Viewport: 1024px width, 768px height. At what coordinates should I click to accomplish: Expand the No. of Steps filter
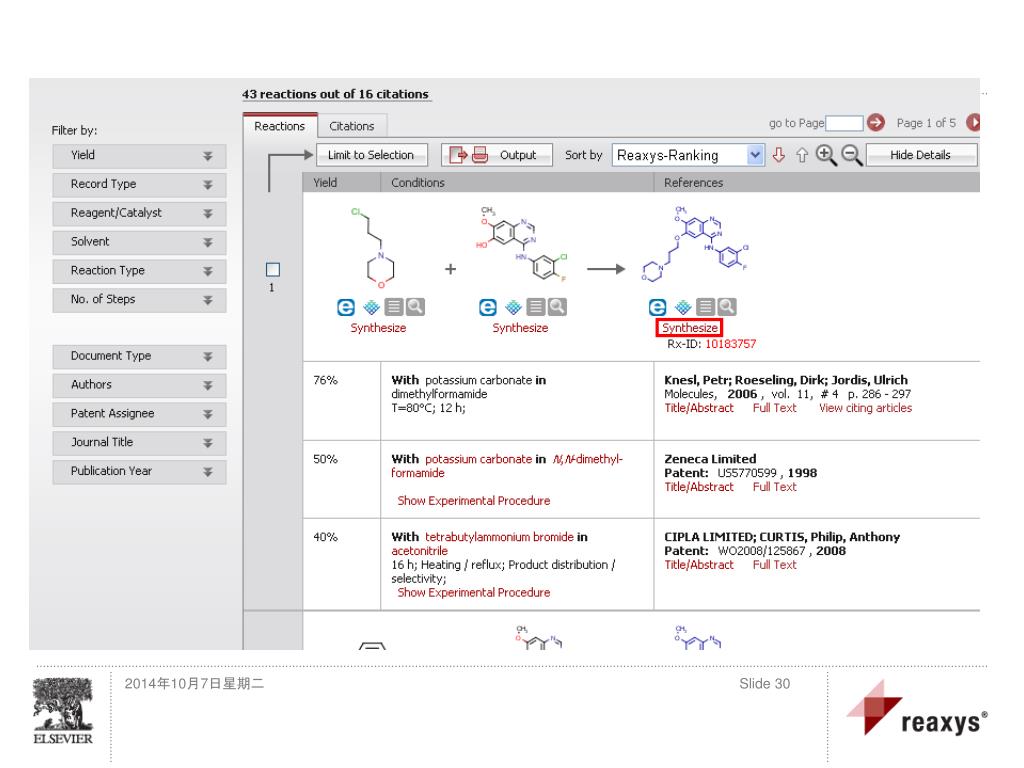click(x=139, y=299)
